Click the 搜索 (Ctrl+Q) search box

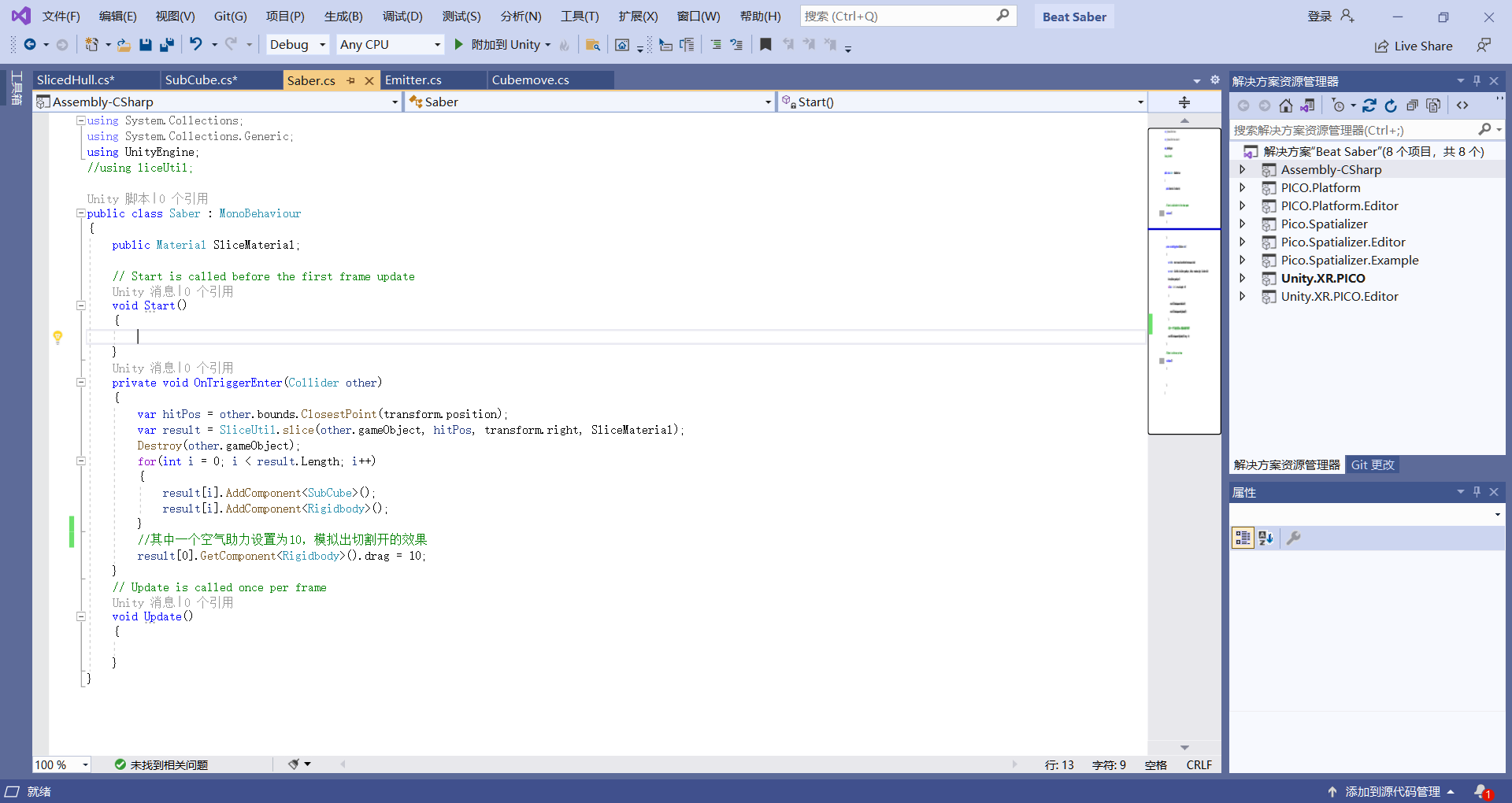coord(908,16)
